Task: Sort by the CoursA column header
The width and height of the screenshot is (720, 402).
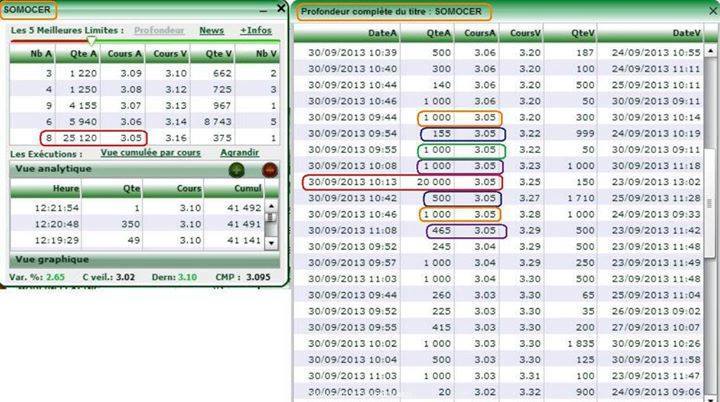Action: (476, 33)
